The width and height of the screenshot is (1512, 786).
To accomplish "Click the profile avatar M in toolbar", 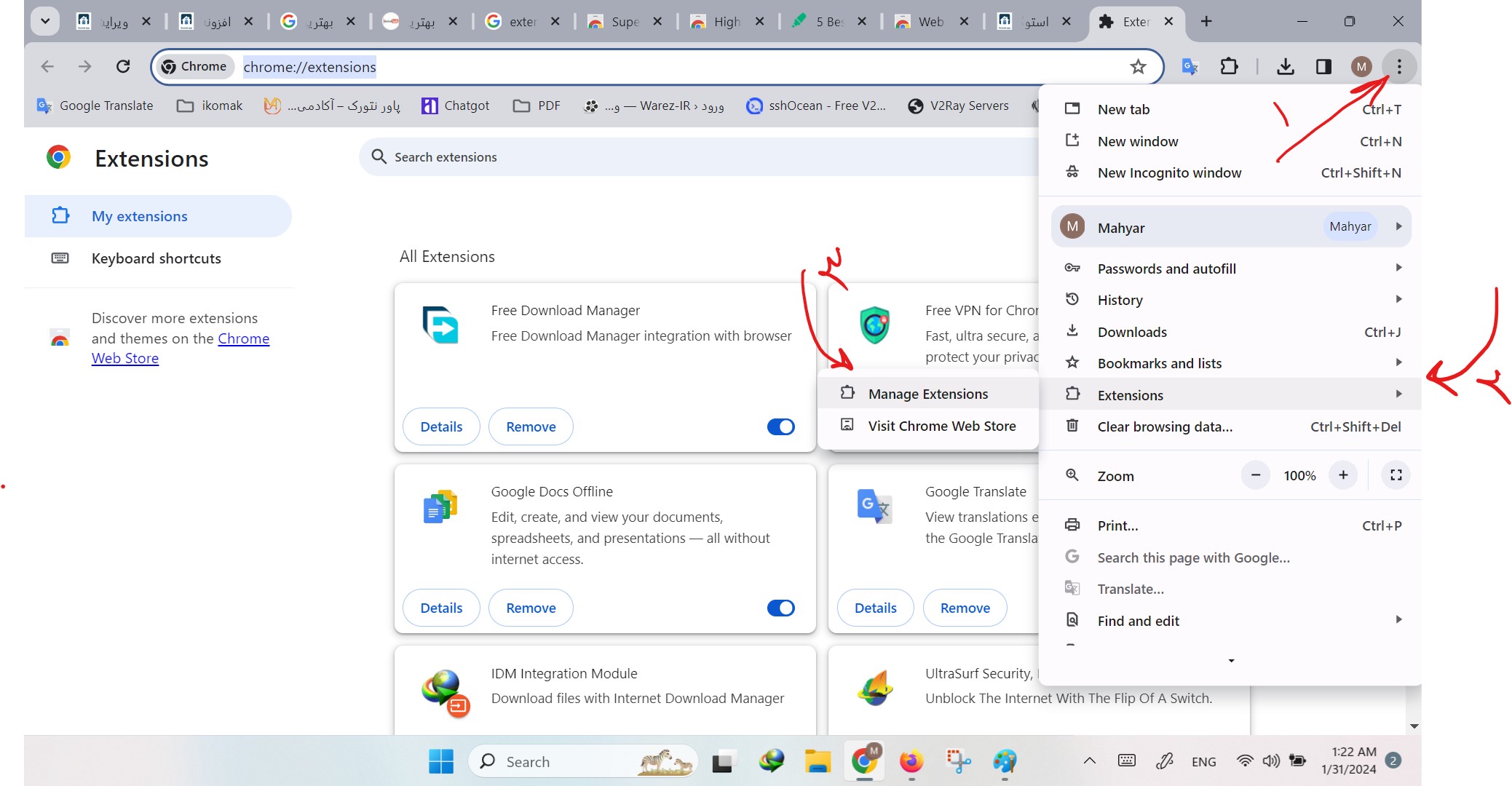I will tap(1361, 67).
